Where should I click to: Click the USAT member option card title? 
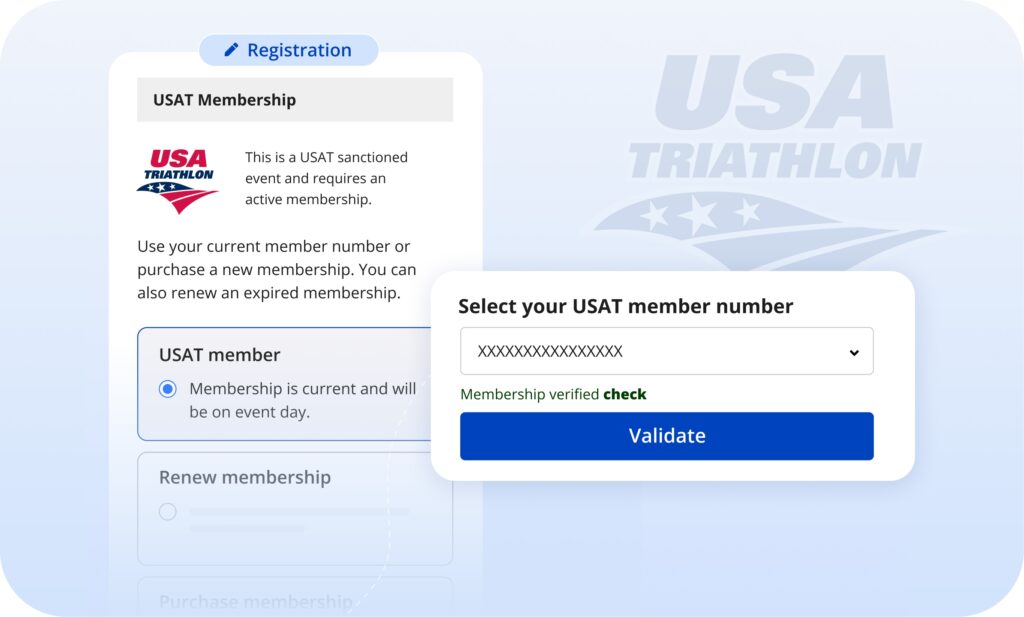pyautogui.click(x=220, y=355)
